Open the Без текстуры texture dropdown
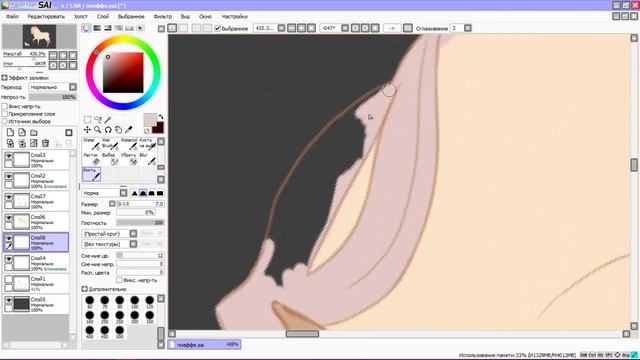 [133, 244]
